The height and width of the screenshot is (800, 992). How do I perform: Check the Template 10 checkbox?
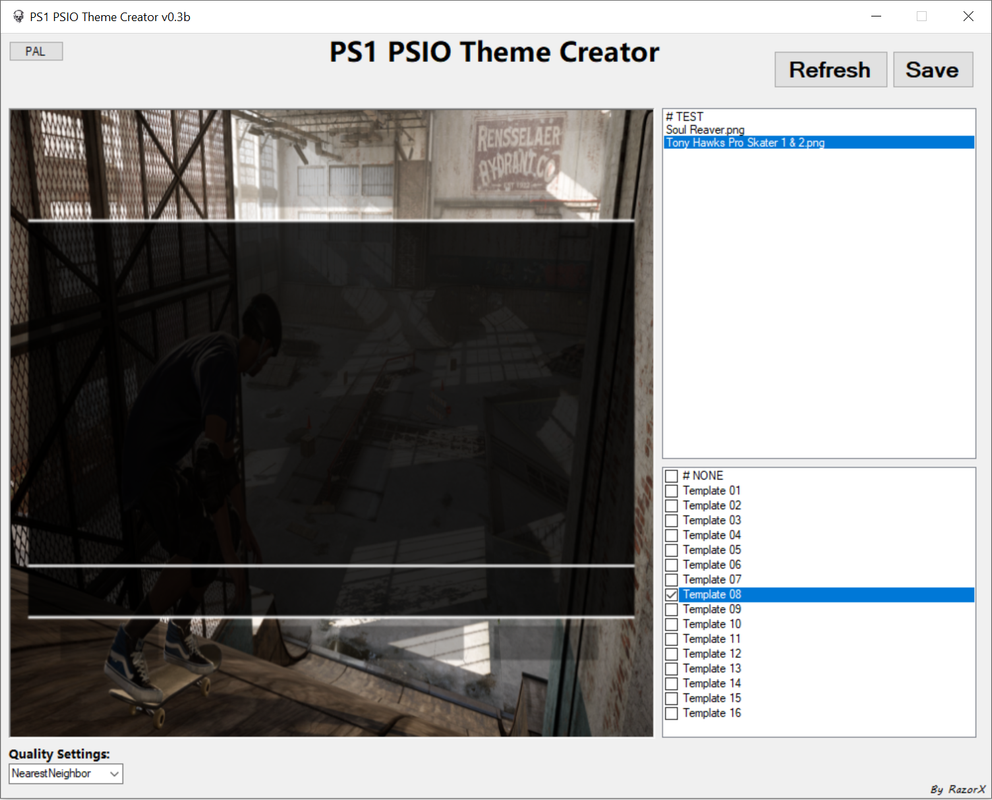pos(671,624)
